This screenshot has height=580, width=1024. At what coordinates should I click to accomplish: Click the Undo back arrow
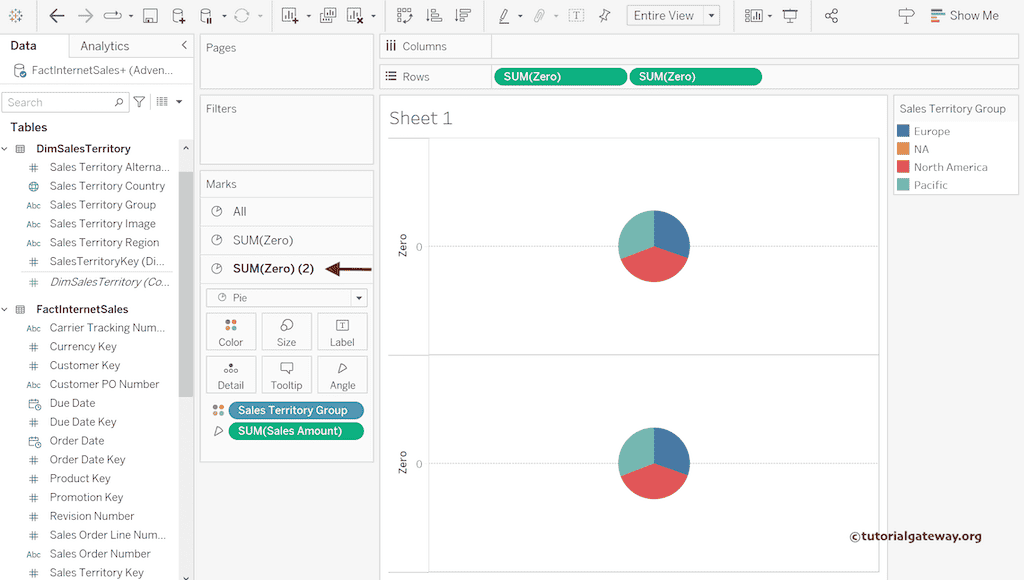(x=57, y=16)
